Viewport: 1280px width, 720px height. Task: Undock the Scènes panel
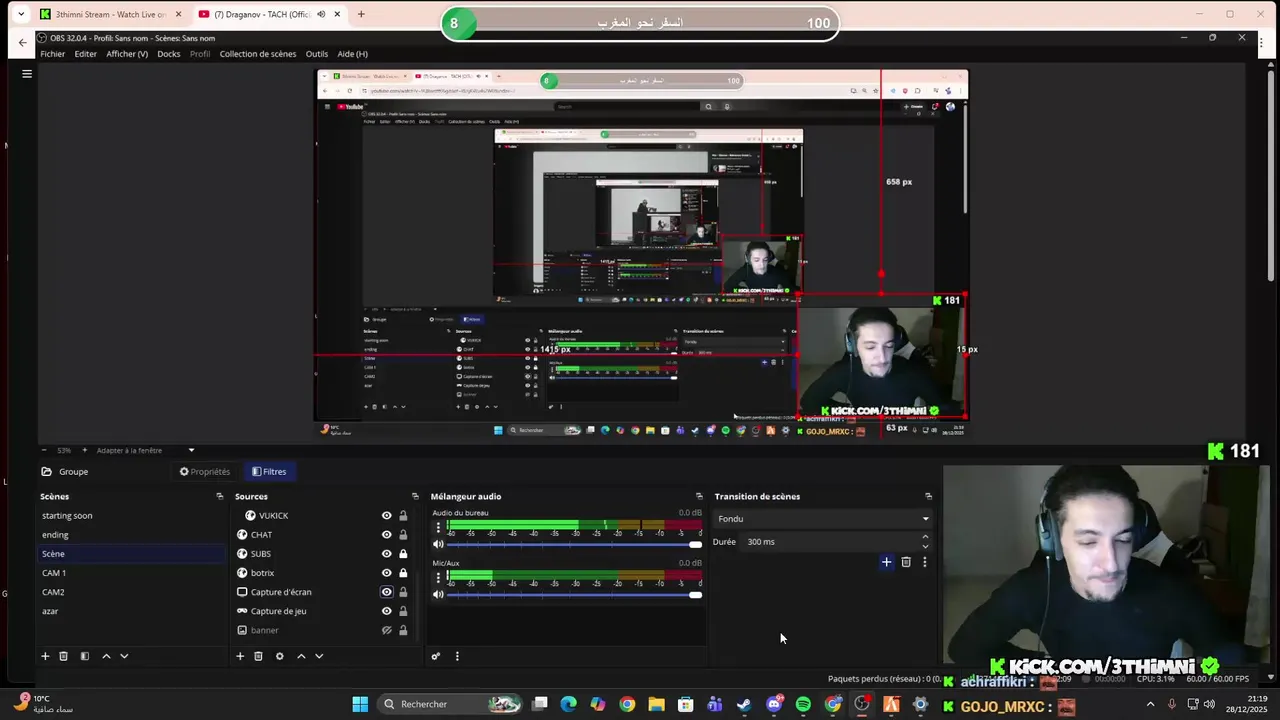pos(219,496)
